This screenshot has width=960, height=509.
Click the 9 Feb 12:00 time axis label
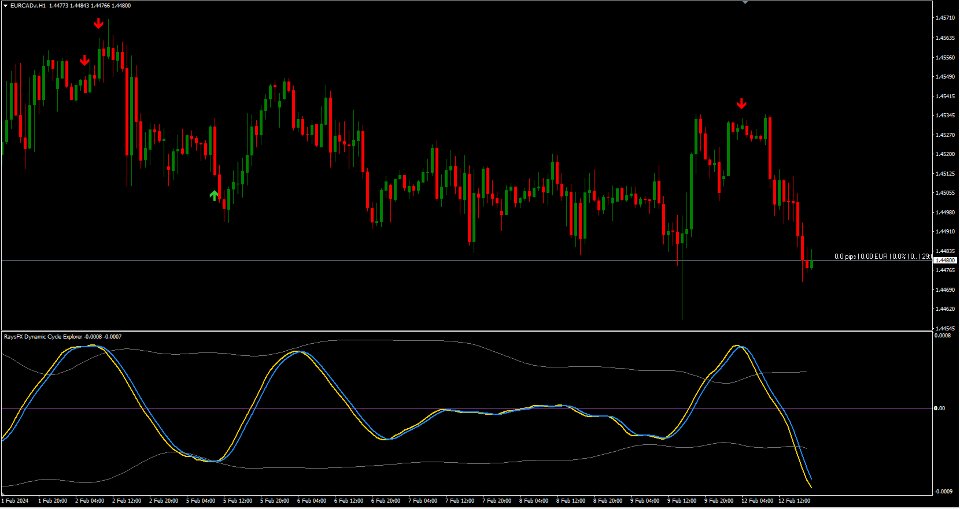point(682,501)
